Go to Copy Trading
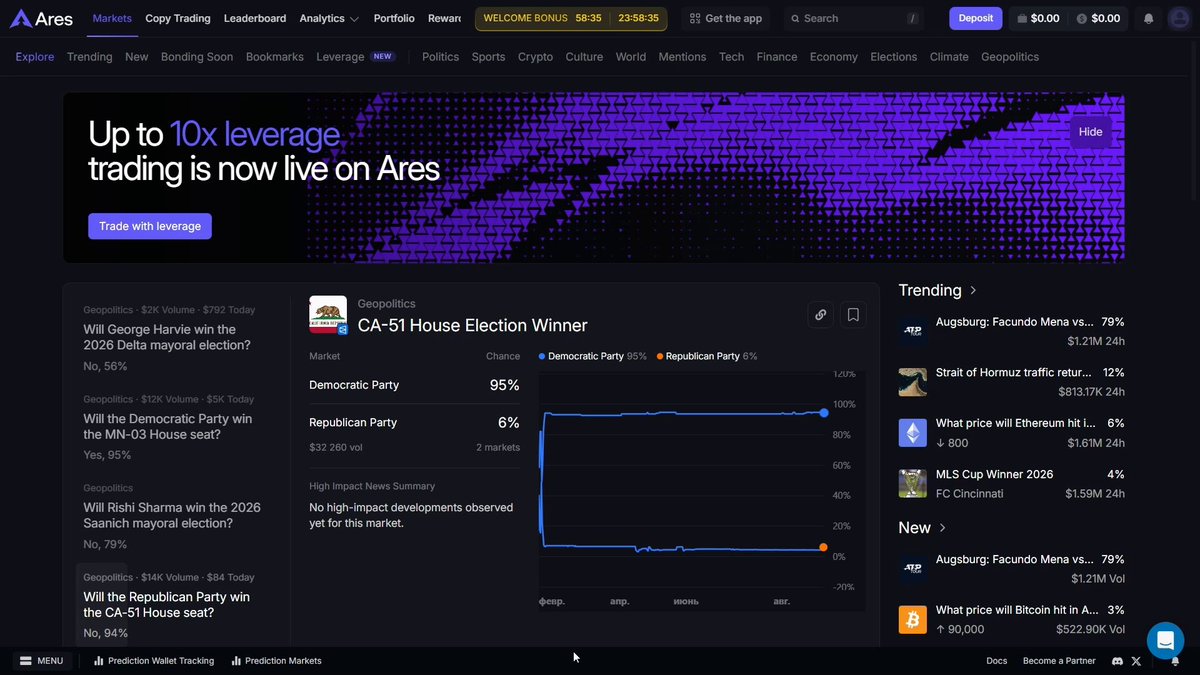The image size is (1200, 675). point(178,18)
